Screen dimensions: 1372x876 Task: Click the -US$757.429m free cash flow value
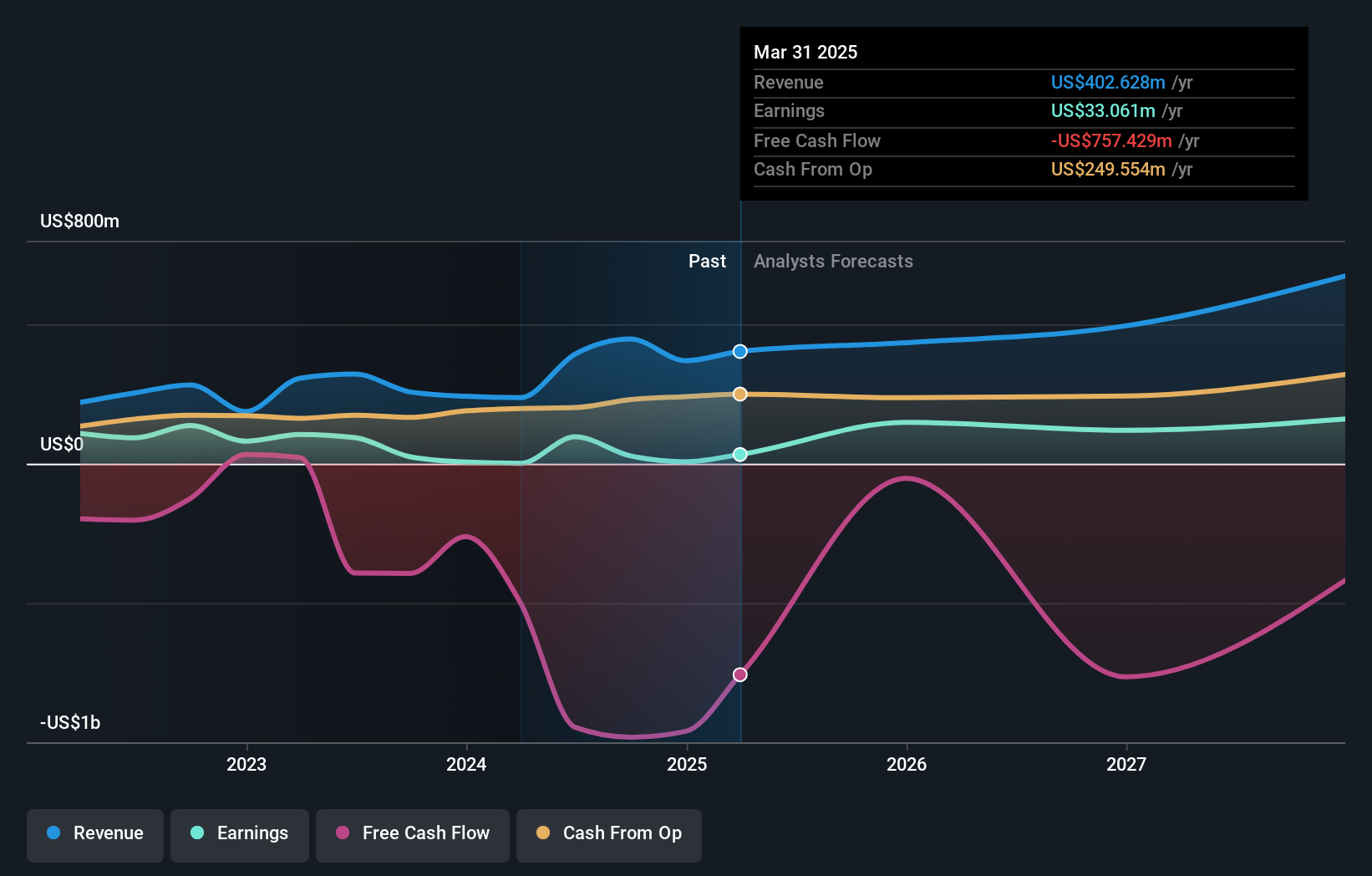(x=1111, y=140)
